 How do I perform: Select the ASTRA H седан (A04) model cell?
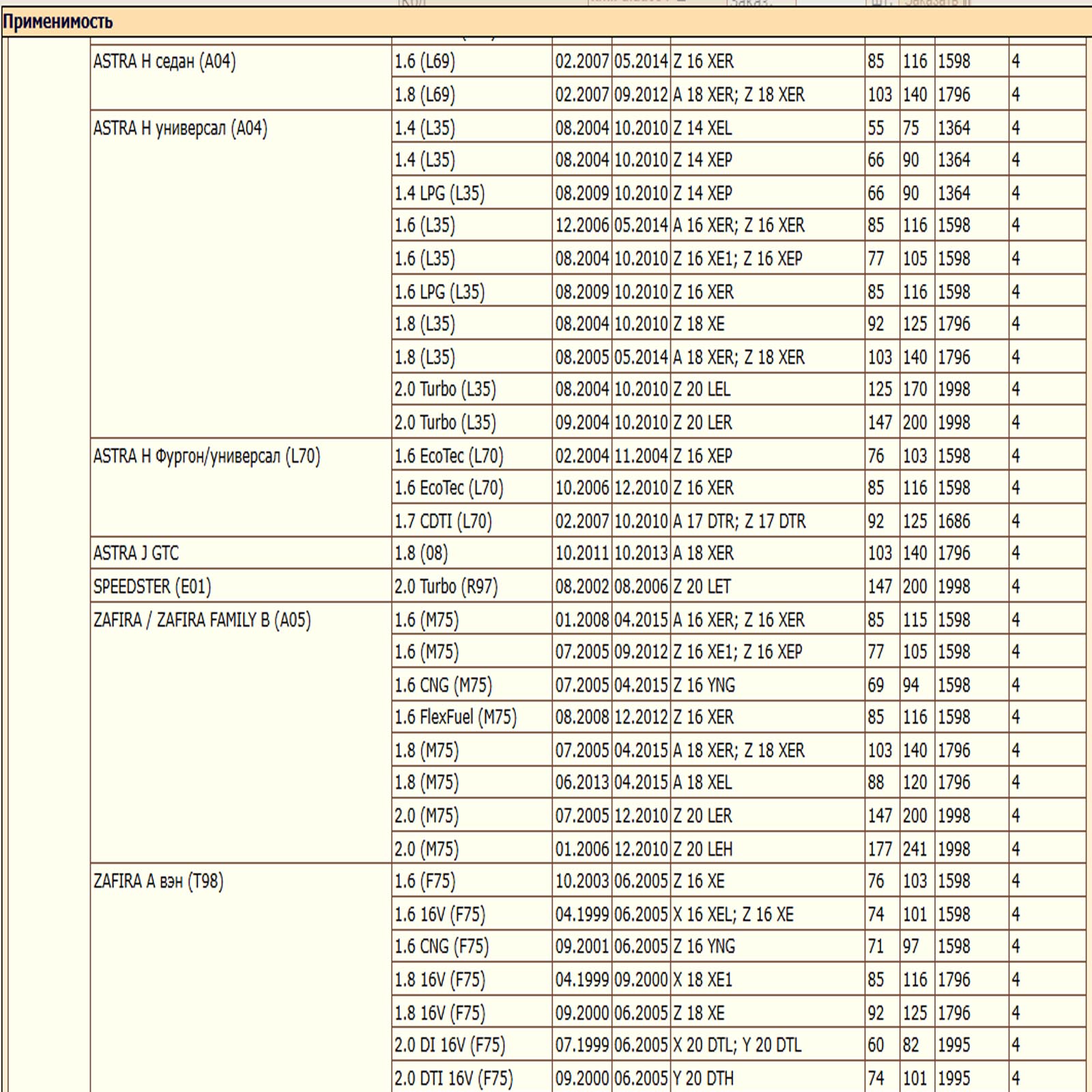pos(164,61)
